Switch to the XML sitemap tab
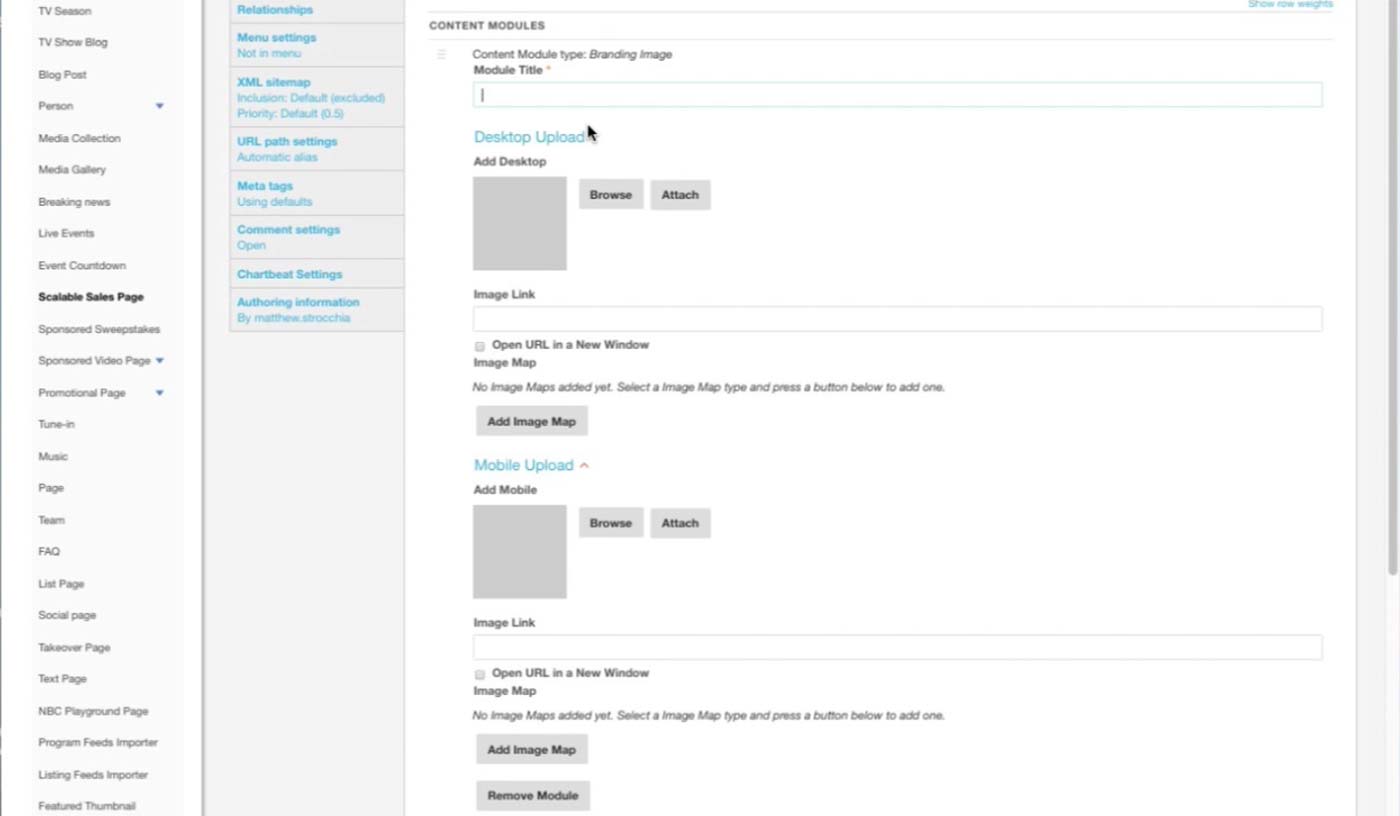This screenshot has height=816, width=1400. (274, 83)
